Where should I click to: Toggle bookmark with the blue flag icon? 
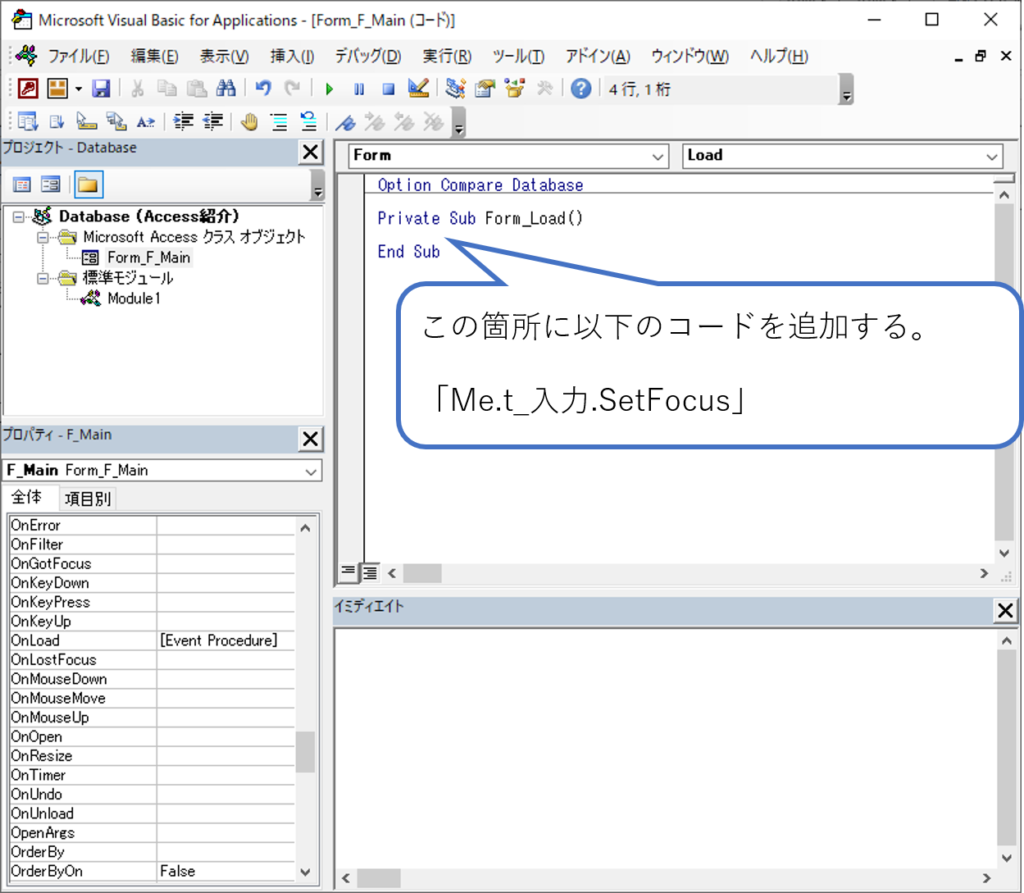coord(345,122)
